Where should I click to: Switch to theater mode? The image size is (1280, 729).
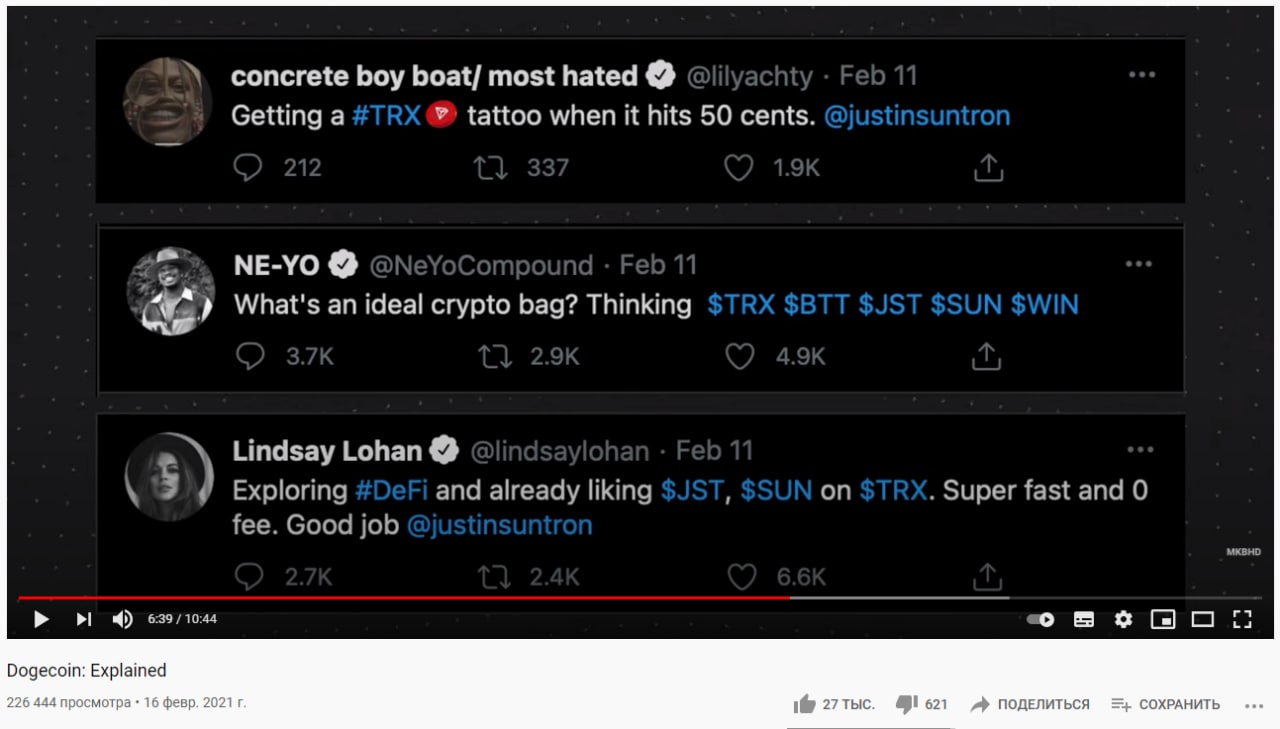(1202, 619)
